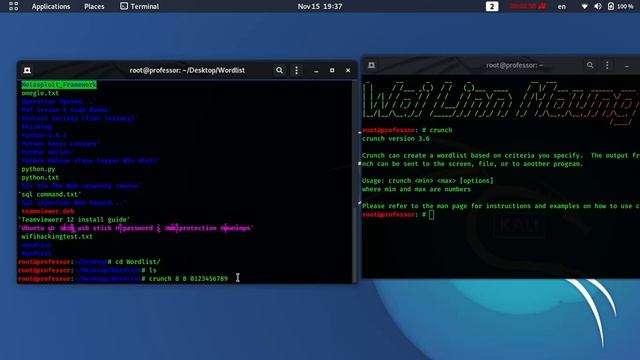The image size is (640, 360).
Task: Click the ASCII art name banner
Action: click(x=501, y=102)
